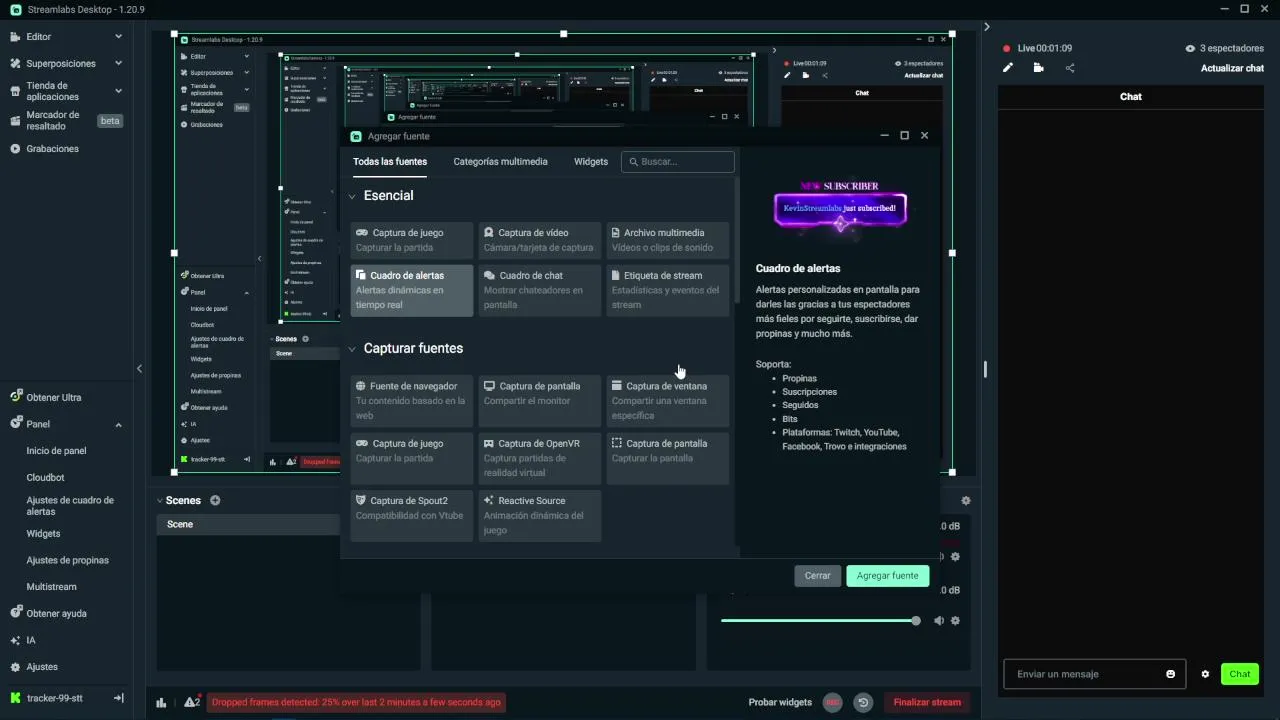Collapse the Capturar fuentes section
Screen dimensions: 1280x720
tap(352, 349)
